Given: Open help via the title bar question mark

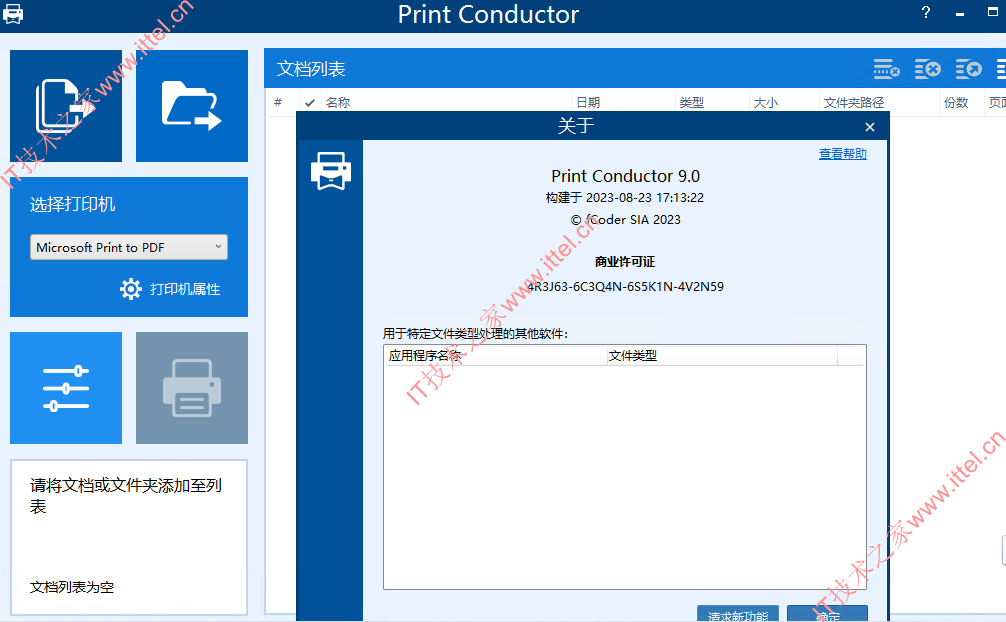Looking at the screenshot, I should (x=926, y=12).
